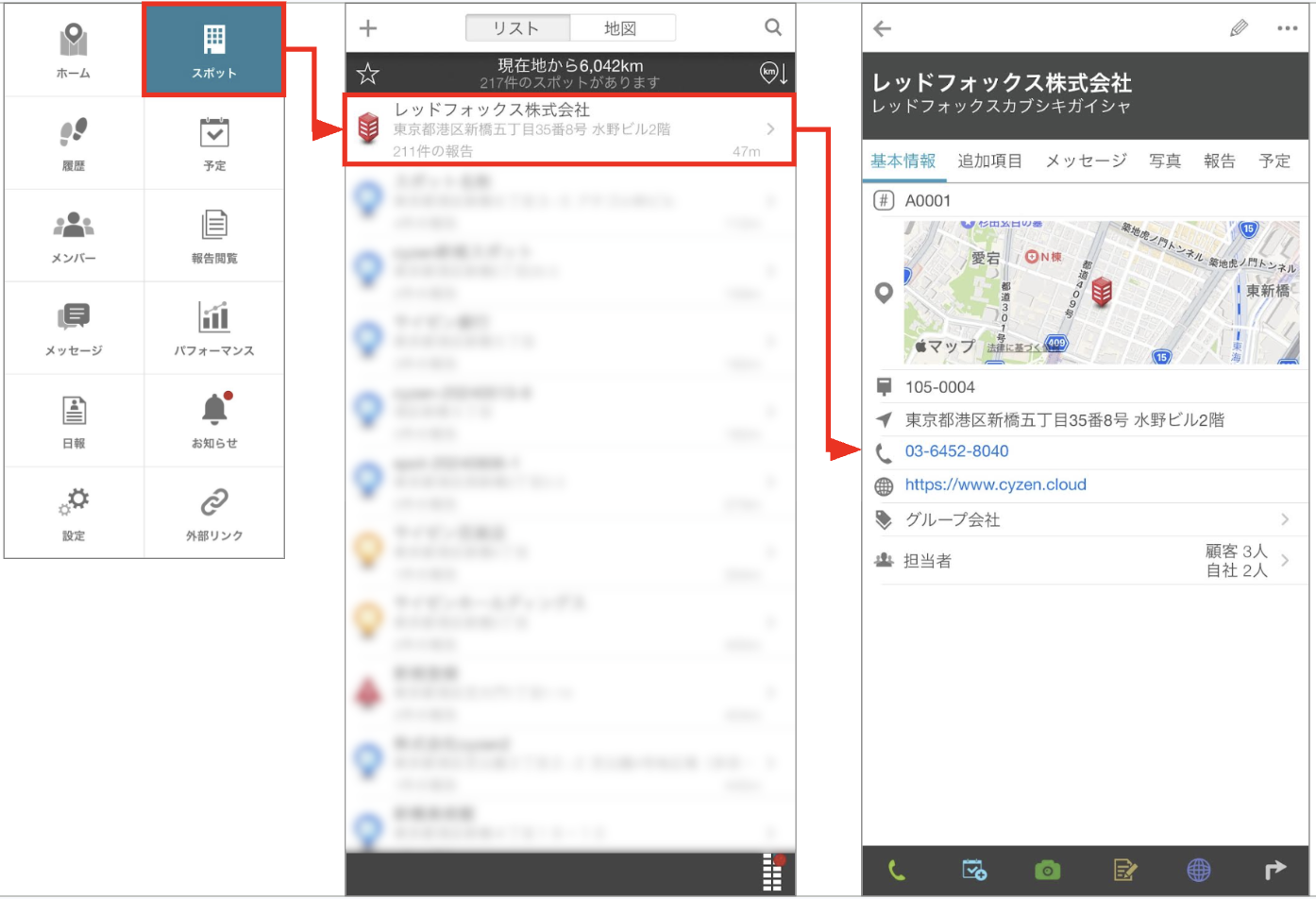Edit spot with the pencil icon
This screenshot has height=899, width=1316.
pos(1239,28)
